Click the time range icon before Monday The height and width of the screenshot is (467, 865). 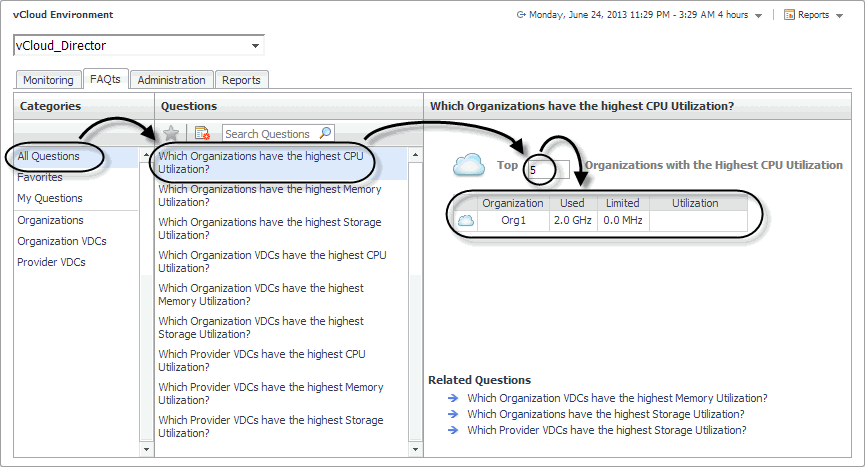(x=521, y=15)
